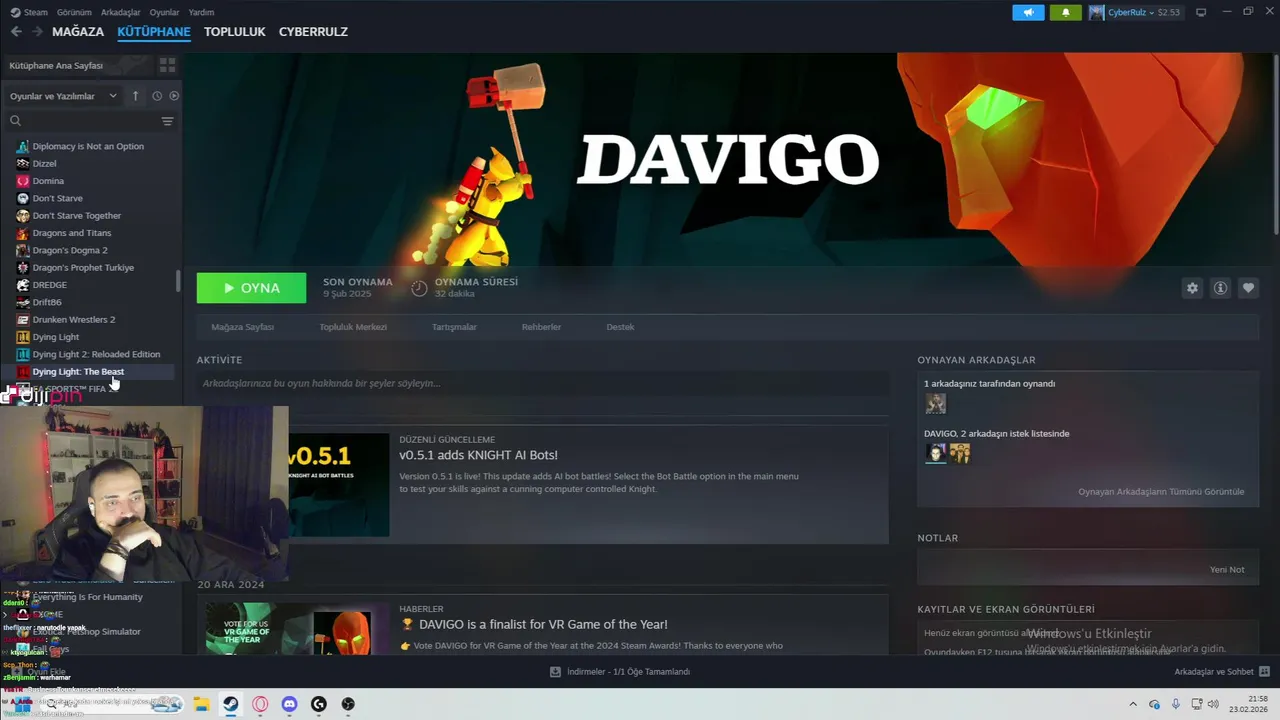Toggle library grid view icon
1280x720 pixels.
[x=167, y=65]
